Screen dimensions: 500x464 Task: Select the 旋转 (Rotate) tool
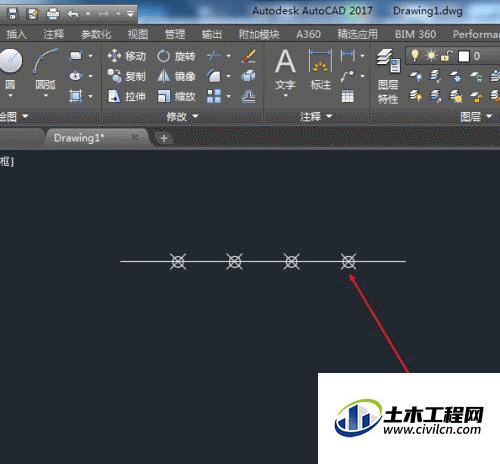click(176, 56)
